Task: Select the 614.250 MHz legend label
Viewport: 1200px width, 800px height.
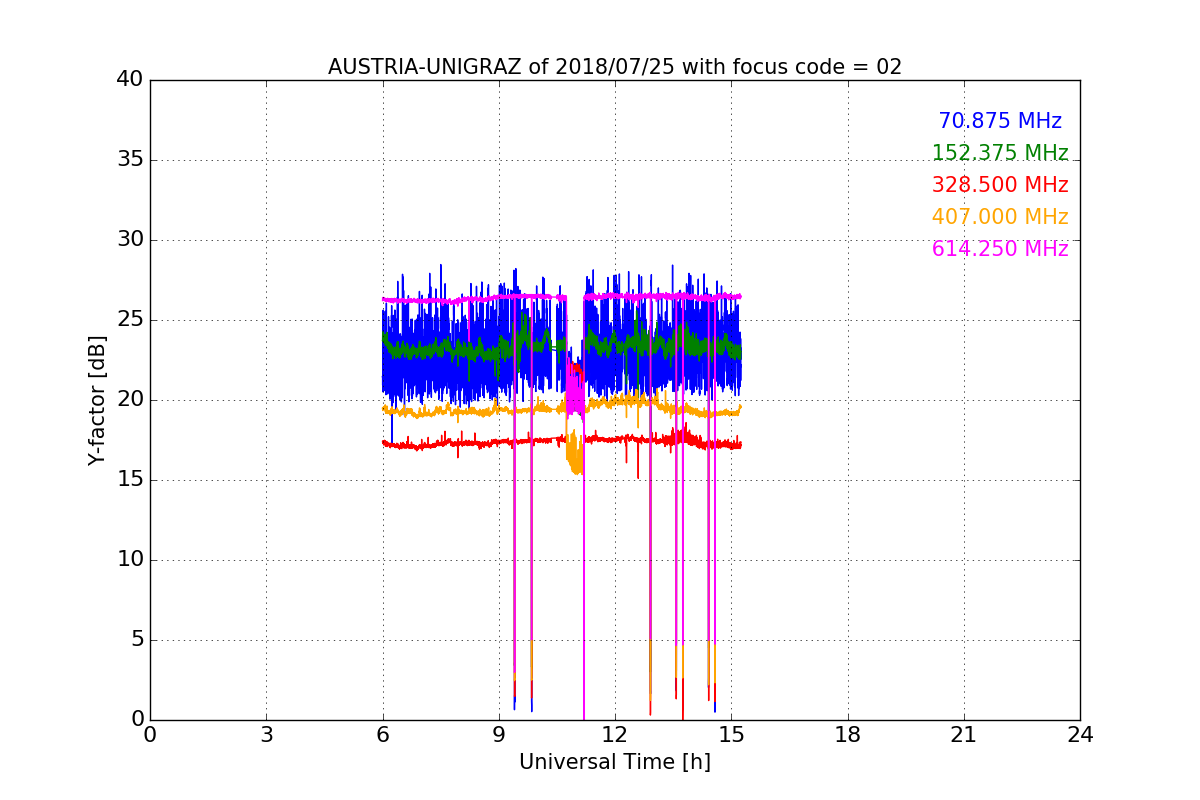Action: [1000, 249]
